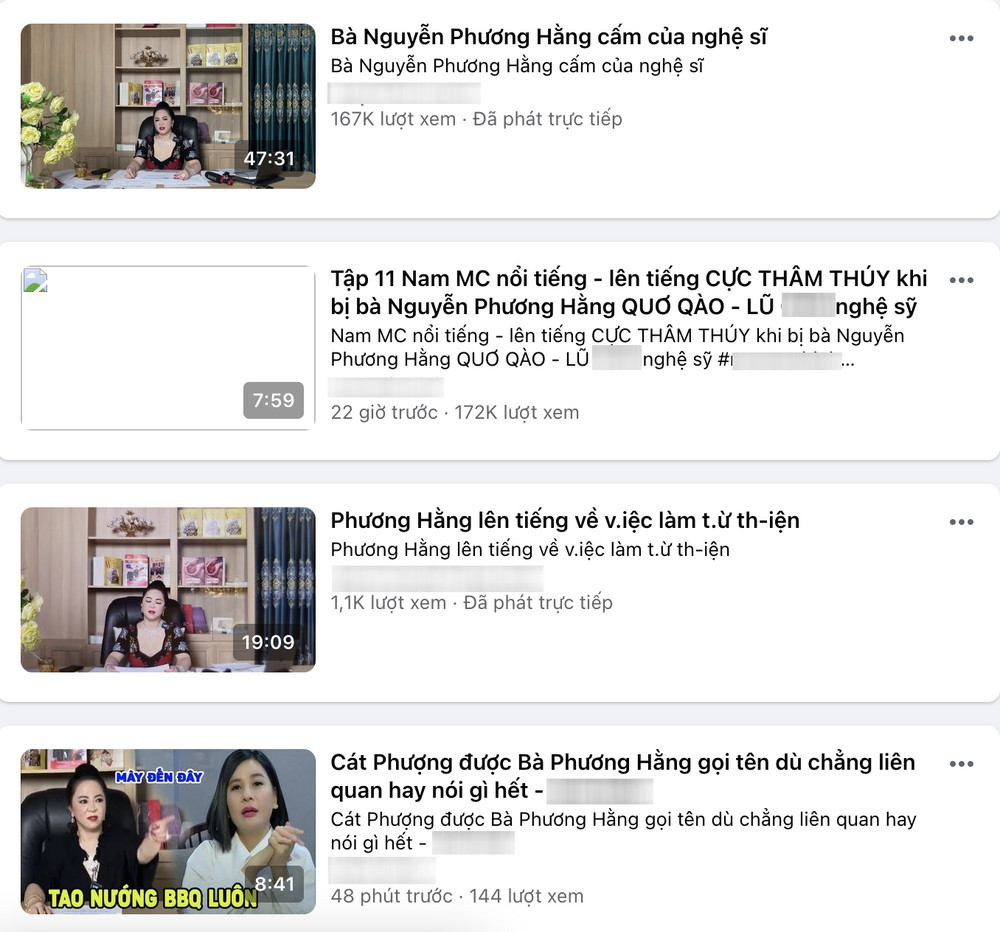
Task: Open blurred page name under the 172K views video
Action: coord(386,387)
